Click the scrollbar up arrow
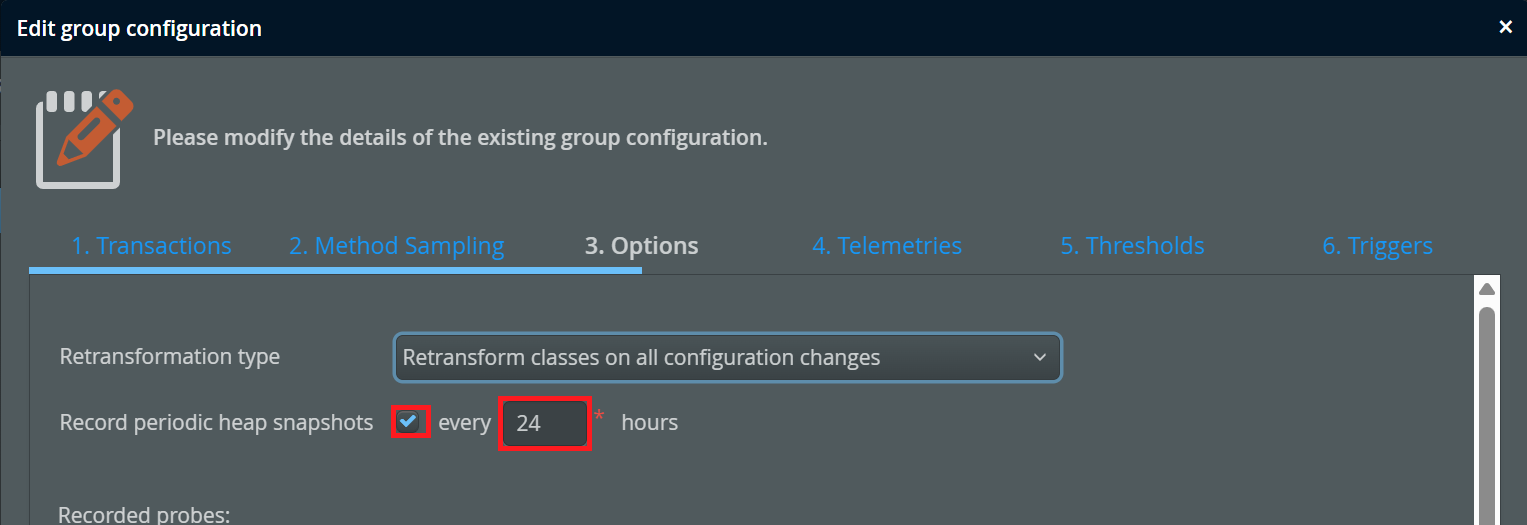Image resolution: width=1527 pixels, height=525 pixels. coord(1486,290)
